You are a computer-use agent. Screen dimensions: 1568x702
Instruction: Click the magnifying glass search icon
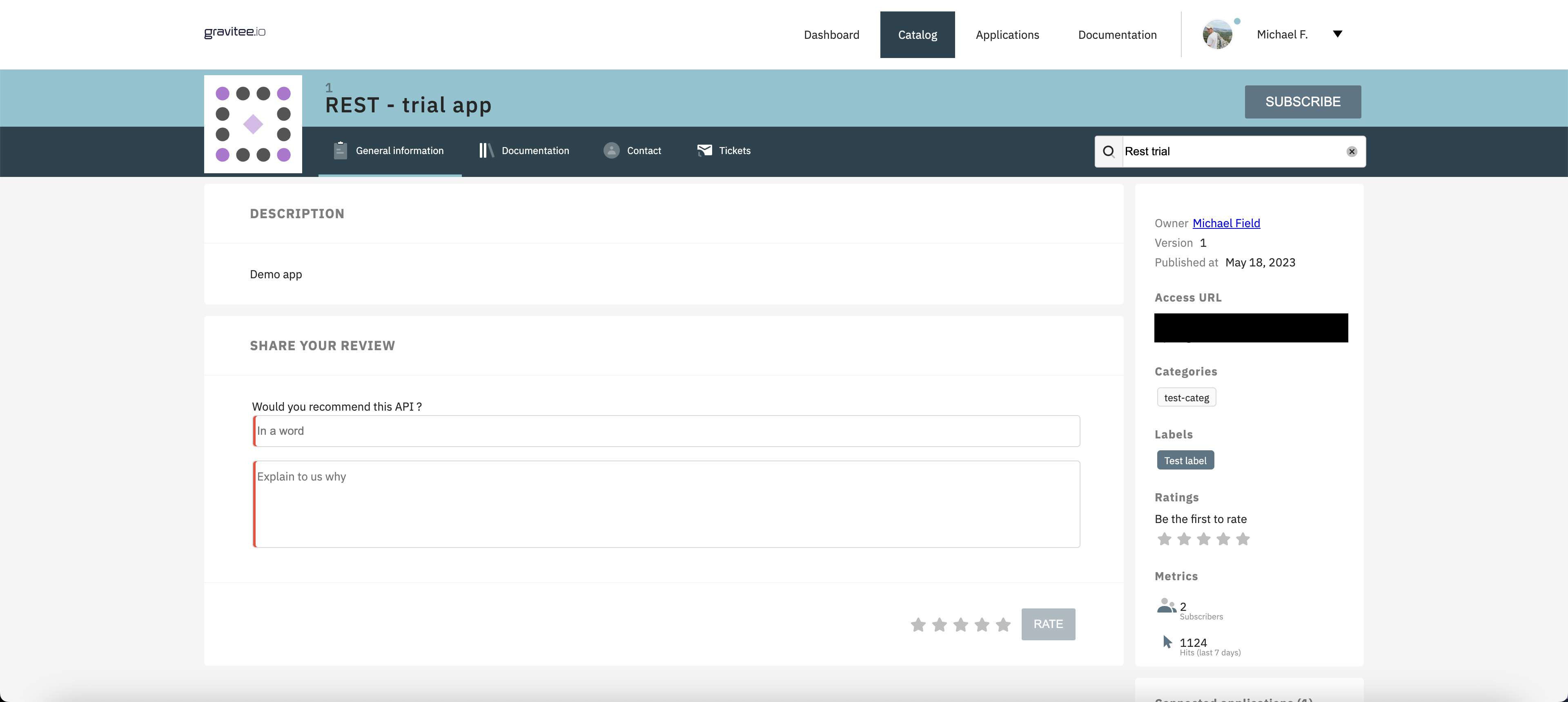[1109, 151]
